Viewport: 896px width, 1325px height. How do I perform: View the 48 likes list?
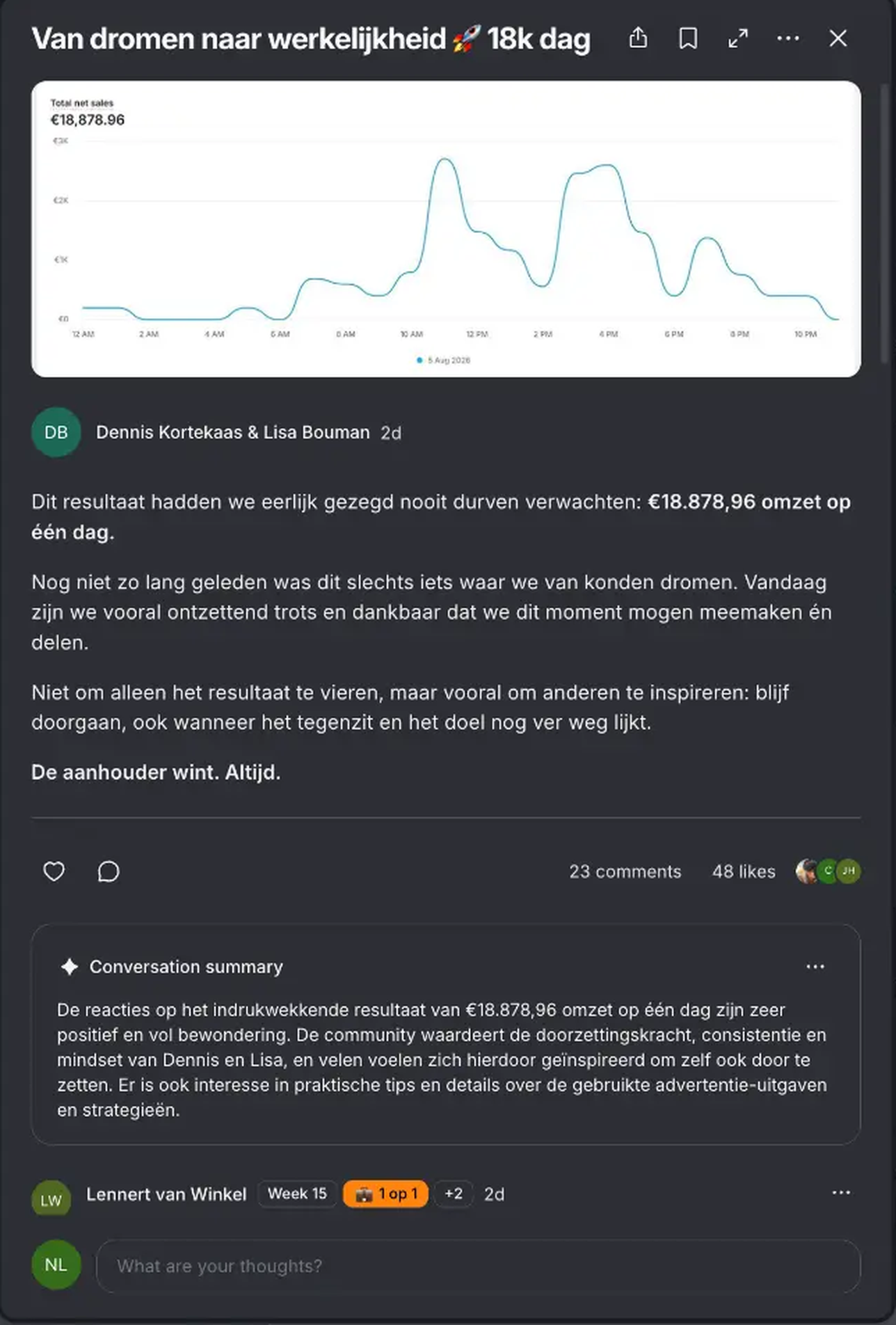click(744, 871)
